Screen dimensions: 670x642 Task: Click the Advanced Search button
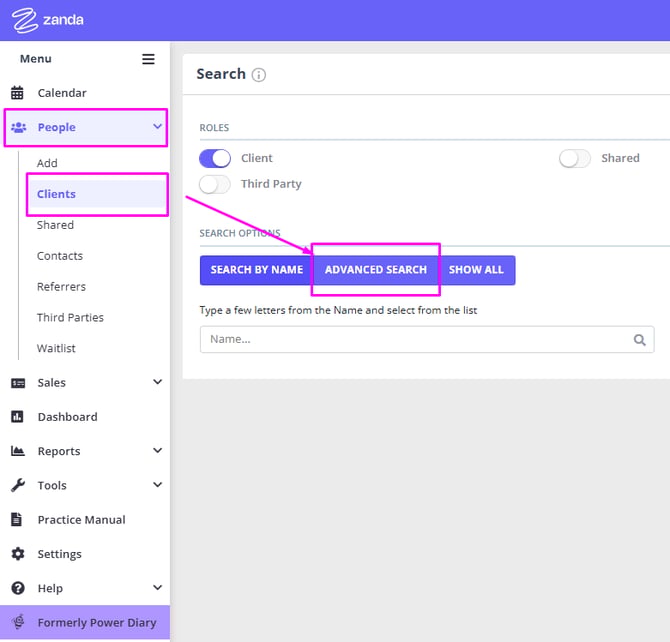point(376,270)
